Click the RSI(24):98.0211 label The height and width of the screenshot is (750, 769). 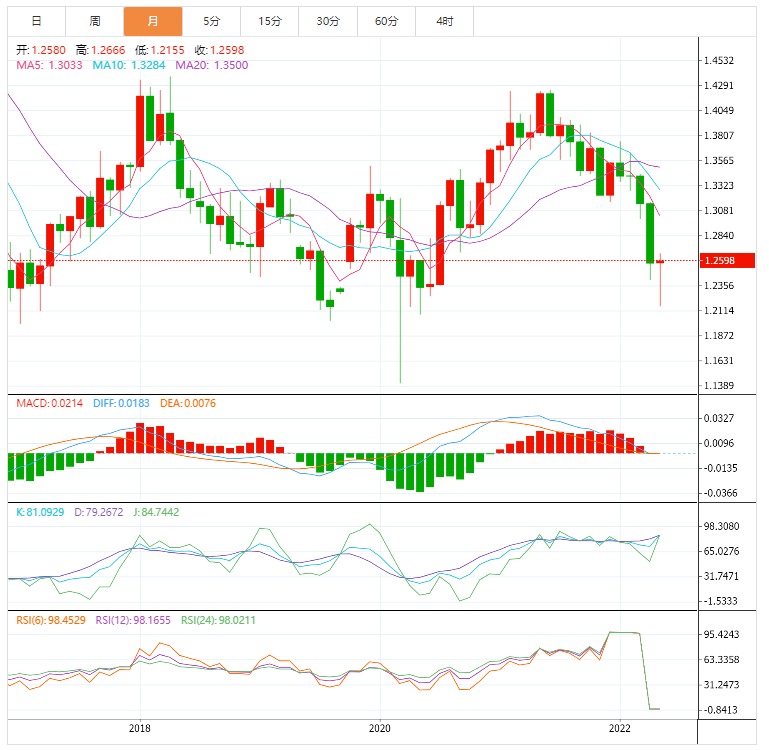pos(218,621)
